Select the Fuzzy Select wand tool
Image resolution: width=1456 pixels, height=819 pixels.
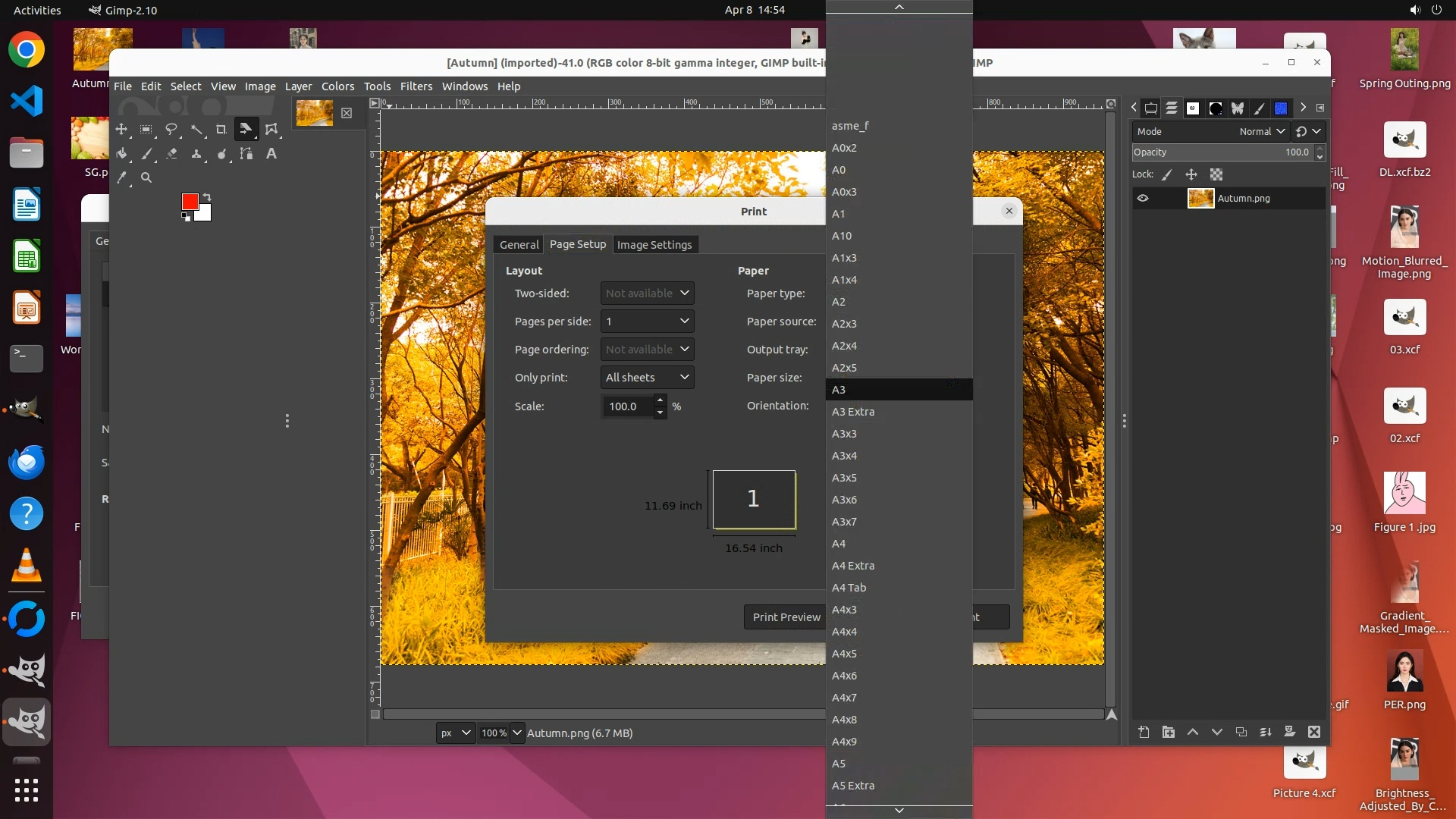[x=196, y=130]
